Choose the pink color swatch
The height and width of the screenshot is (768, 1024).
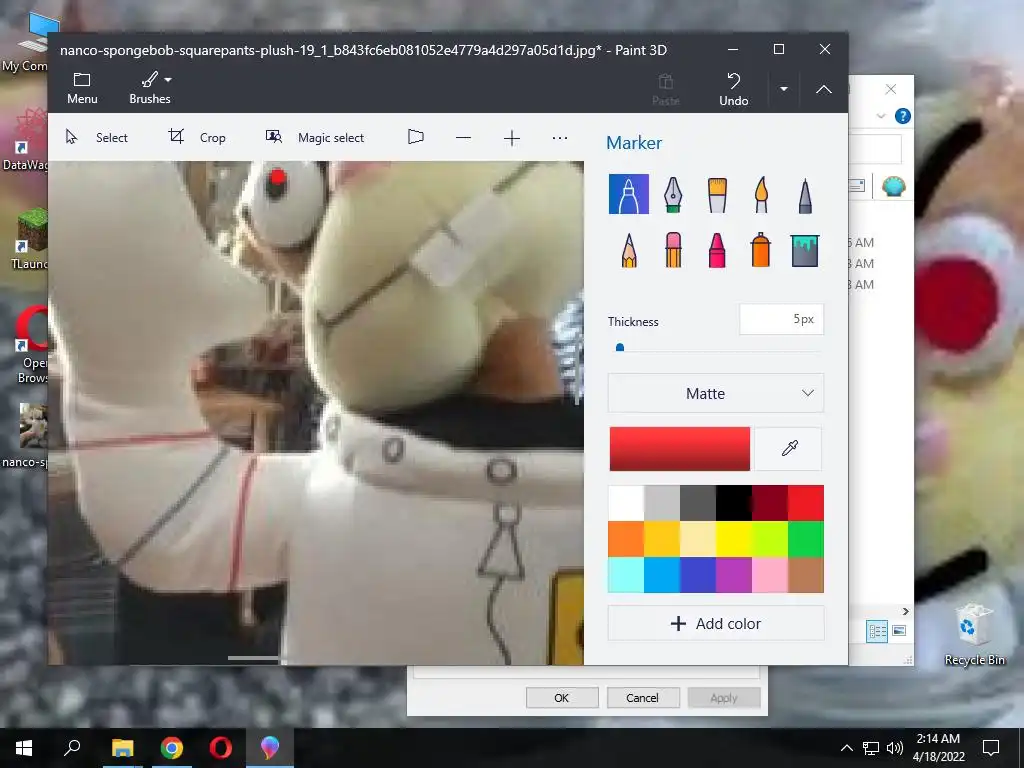(769, 575)
